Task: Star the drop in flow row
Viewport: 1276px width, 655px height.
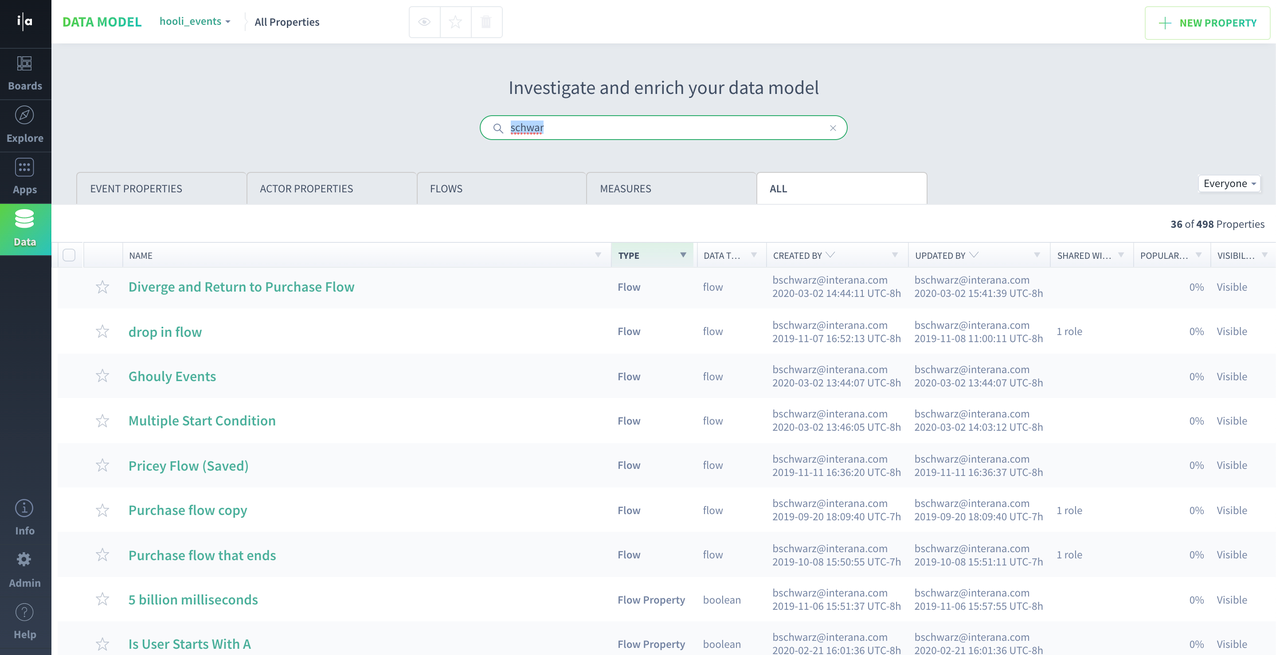Action: 102,332
